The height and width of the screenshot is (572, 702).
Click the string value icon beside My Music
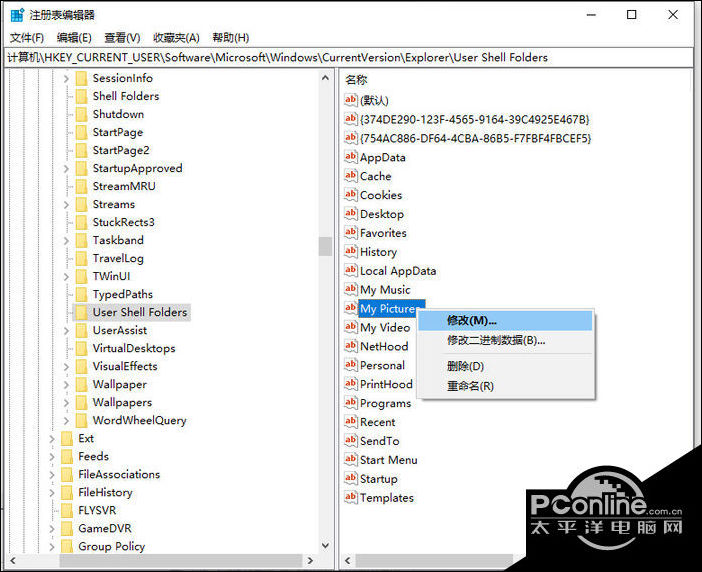[x=351, y=289]
